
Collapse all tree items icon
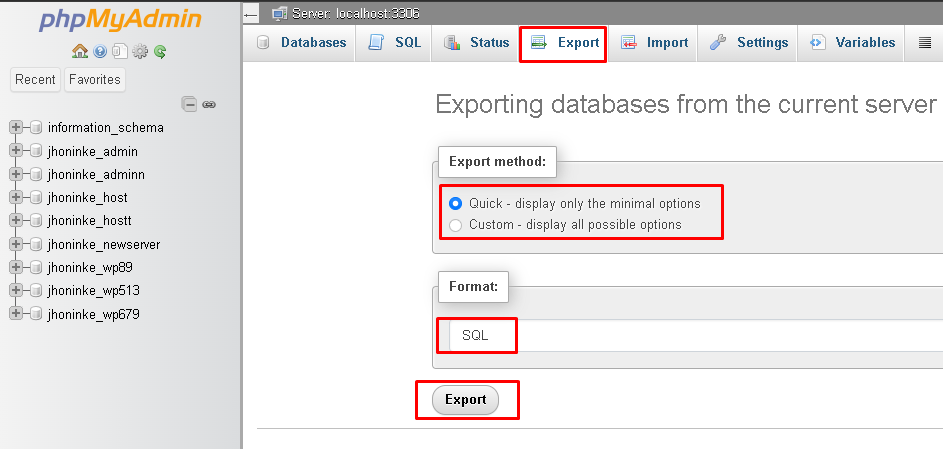click(x=189, y=105)
